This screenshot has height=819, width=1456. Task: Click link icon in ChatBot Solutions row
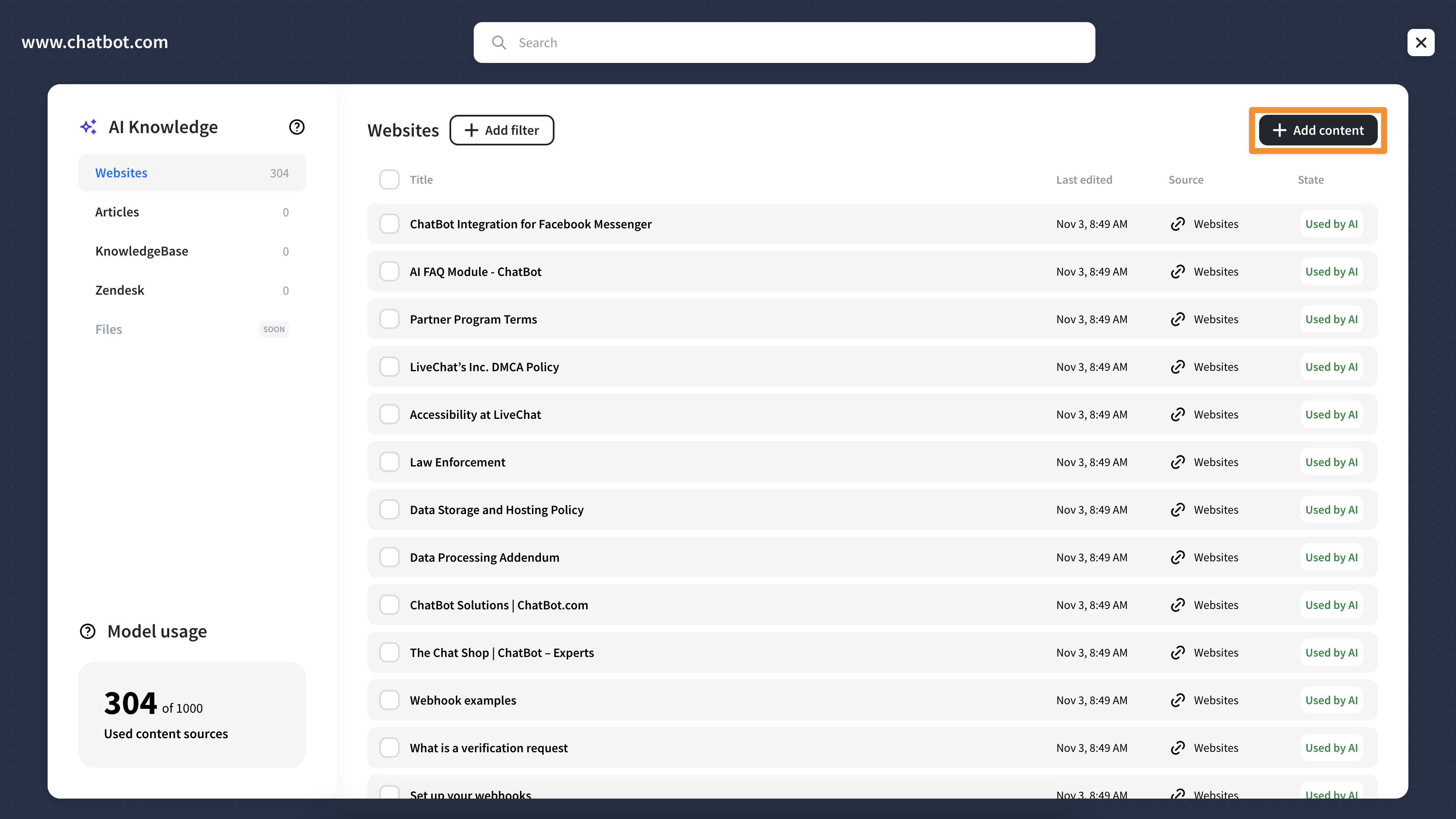coord(1178,605)
